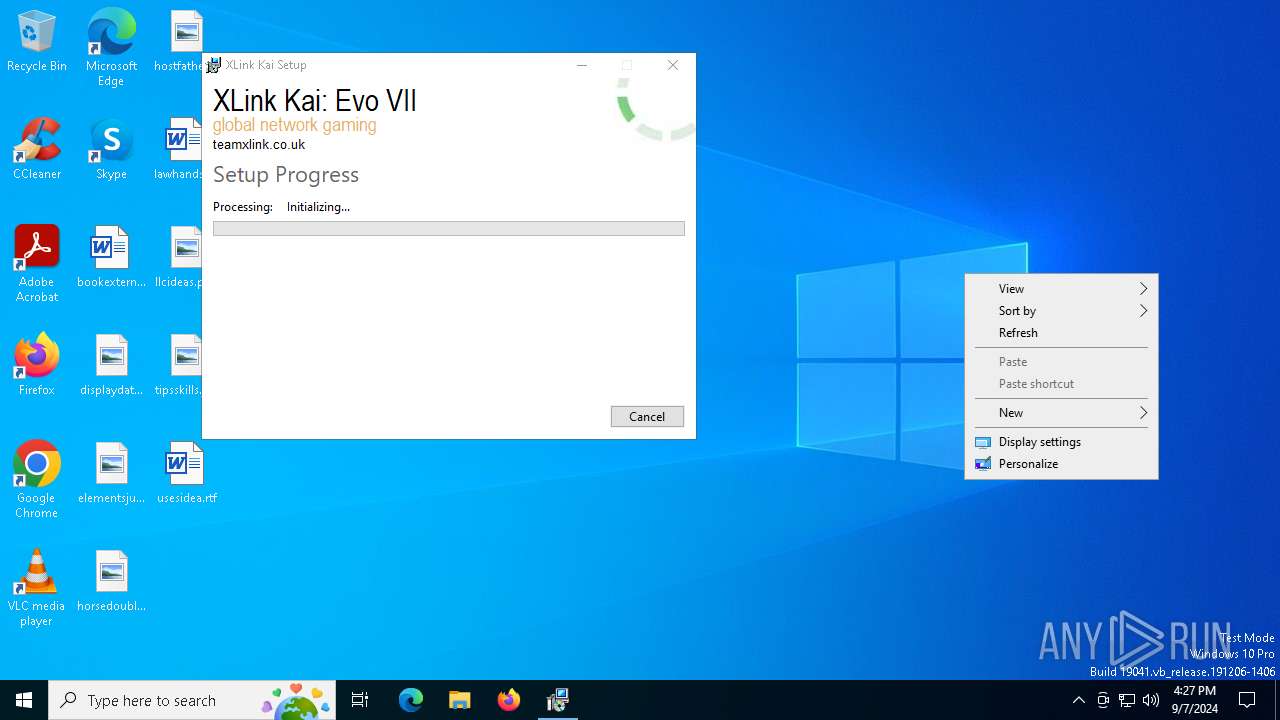
Task: Select the Firefox desktop shortcut
Action: (x=37, y=366)
